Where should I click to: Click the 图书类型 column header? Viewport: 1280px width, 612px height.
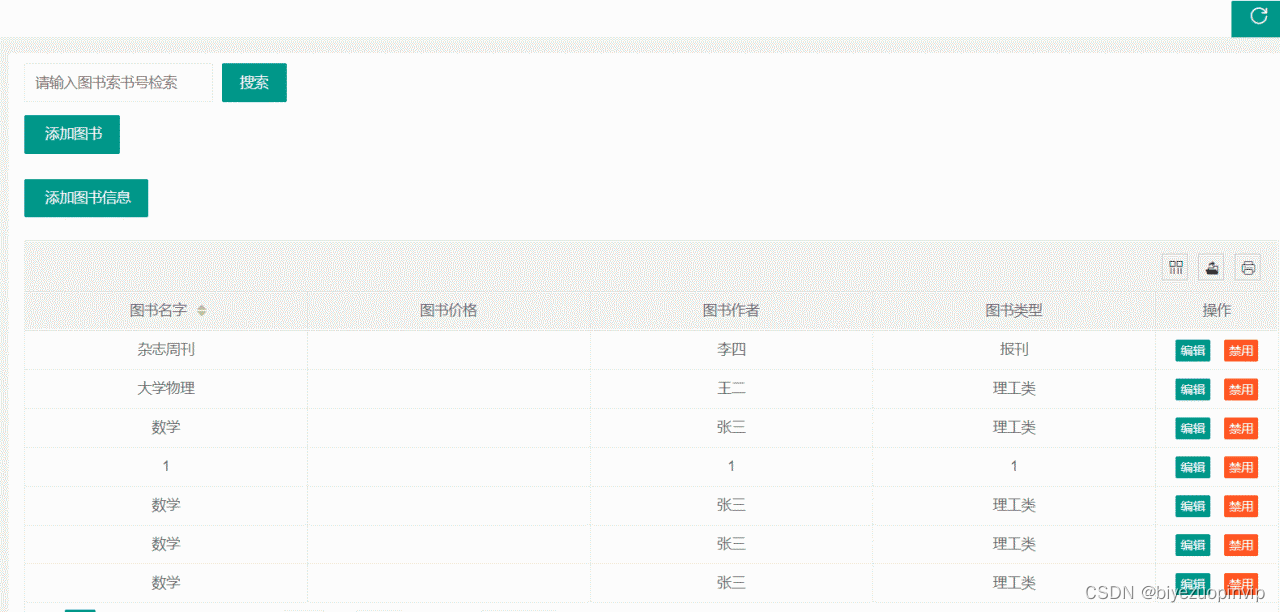[x=1014, y=310]
